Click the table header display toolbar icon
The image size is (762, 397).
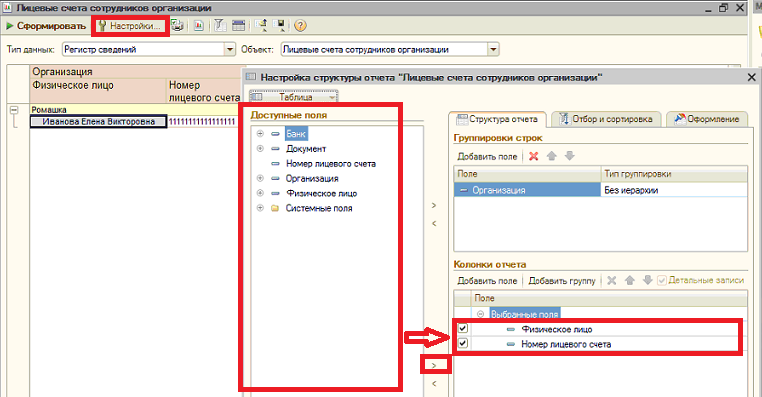pos(238,26)
